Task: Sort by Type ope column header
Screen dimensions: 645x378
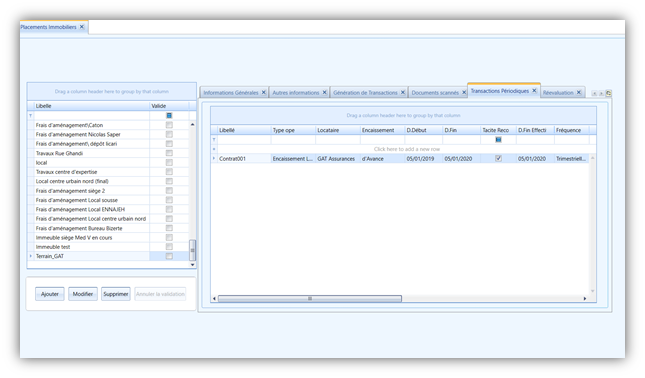Action: pyautogui.click(x=293, y=130)
